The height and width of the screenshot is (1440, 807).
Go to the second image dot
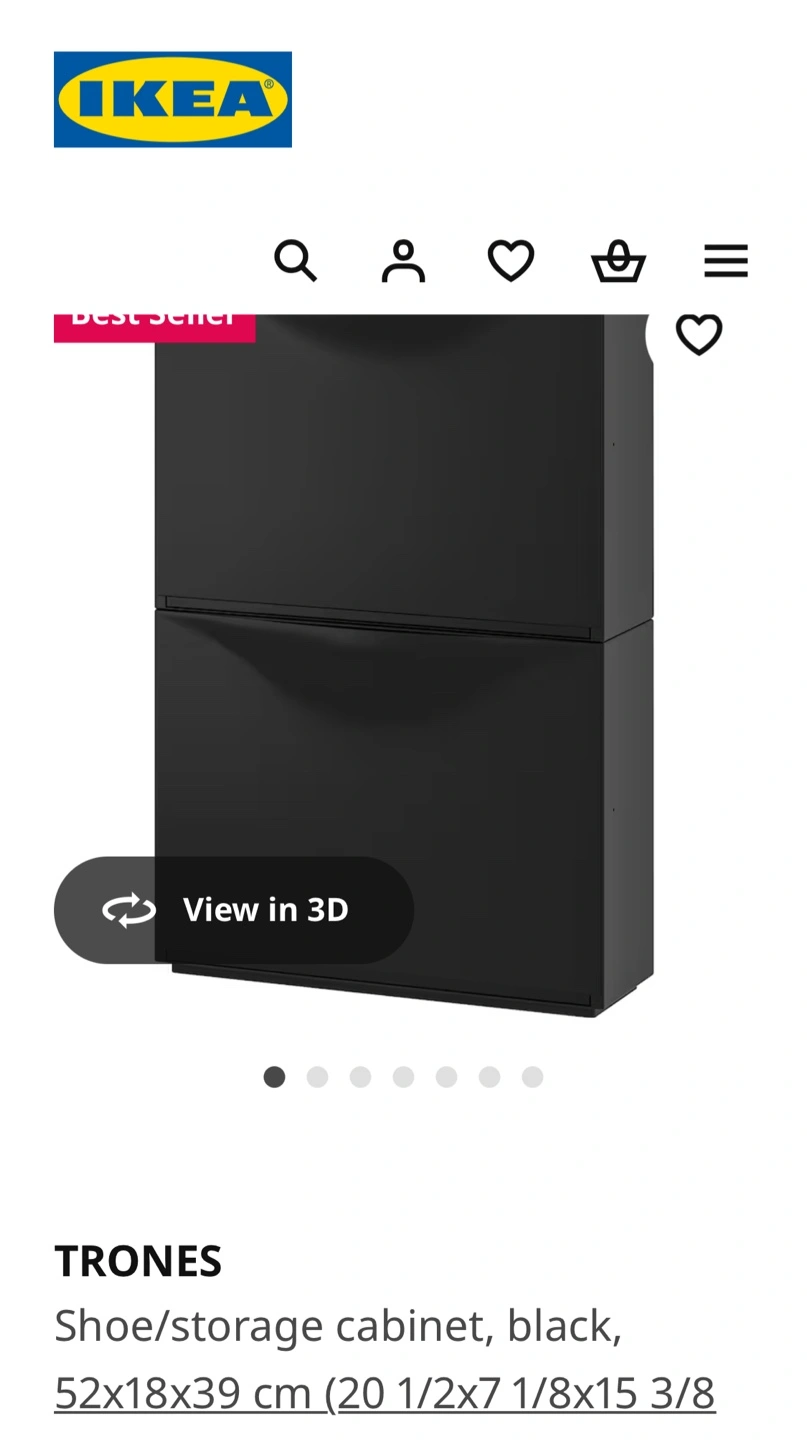[317, 1077]
